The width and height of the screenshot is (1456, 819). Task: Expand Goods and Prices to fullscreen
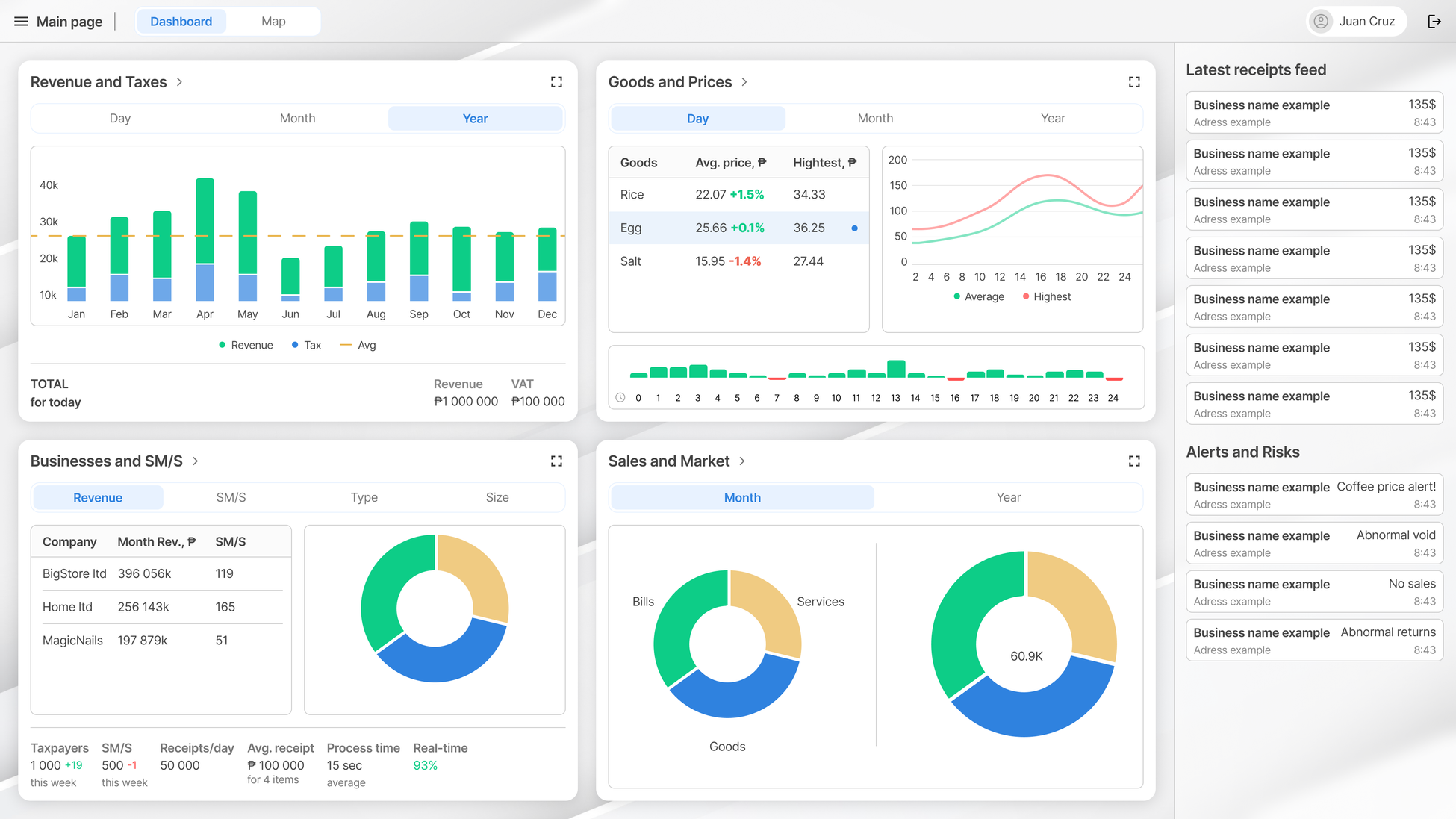click(x=1134, y=82)
